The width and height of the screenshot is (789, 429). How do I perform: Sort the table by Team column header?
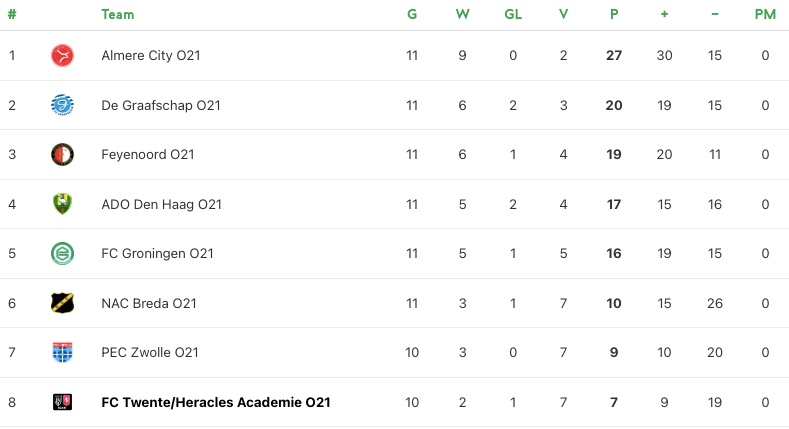[118, 15]
